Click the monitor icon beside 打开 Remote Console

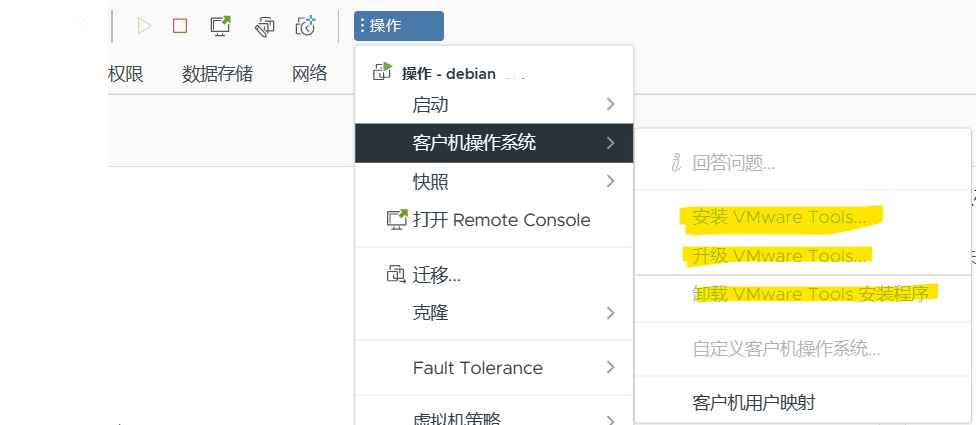coord(397,219)
